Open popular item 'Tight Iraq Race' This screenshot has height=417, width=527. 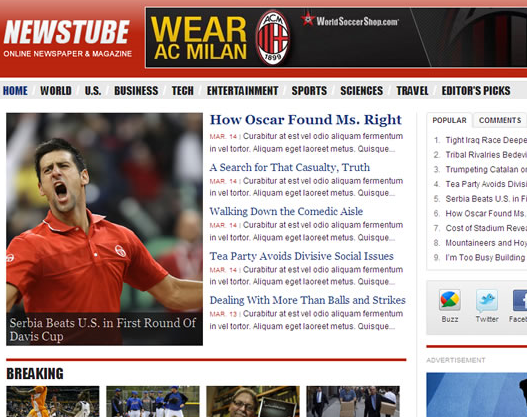[x=486, y=140]
